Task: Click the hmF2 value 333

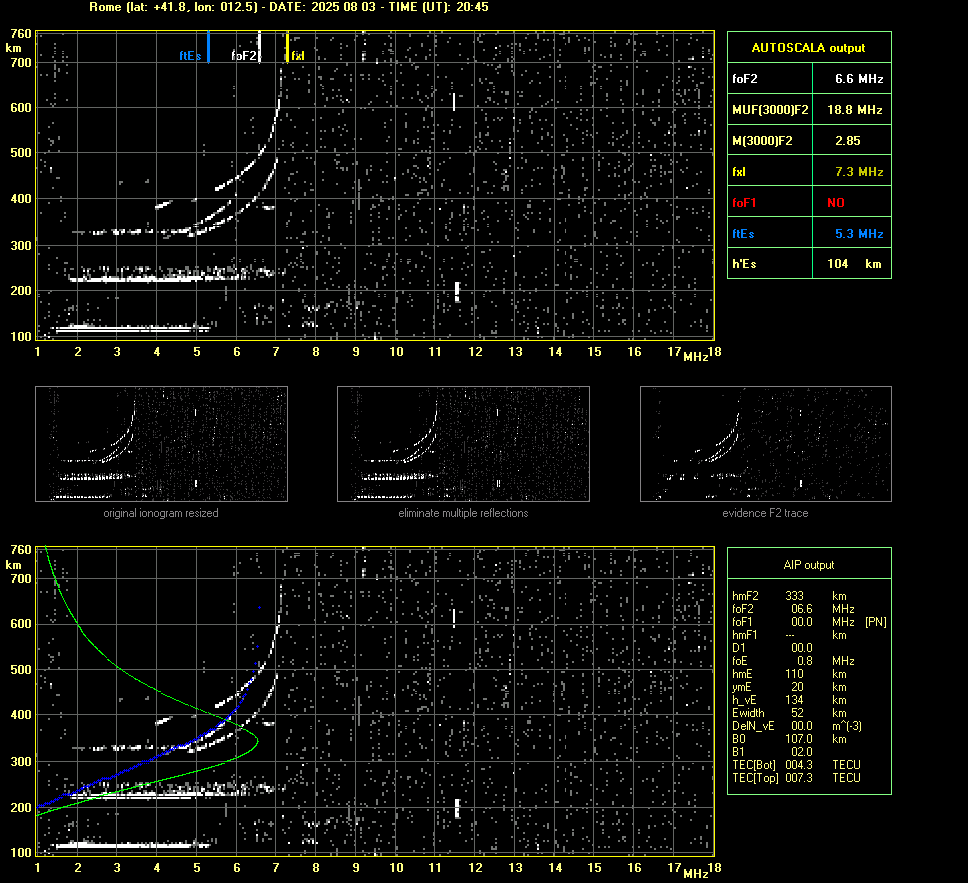Action: [x=795, y=596]
